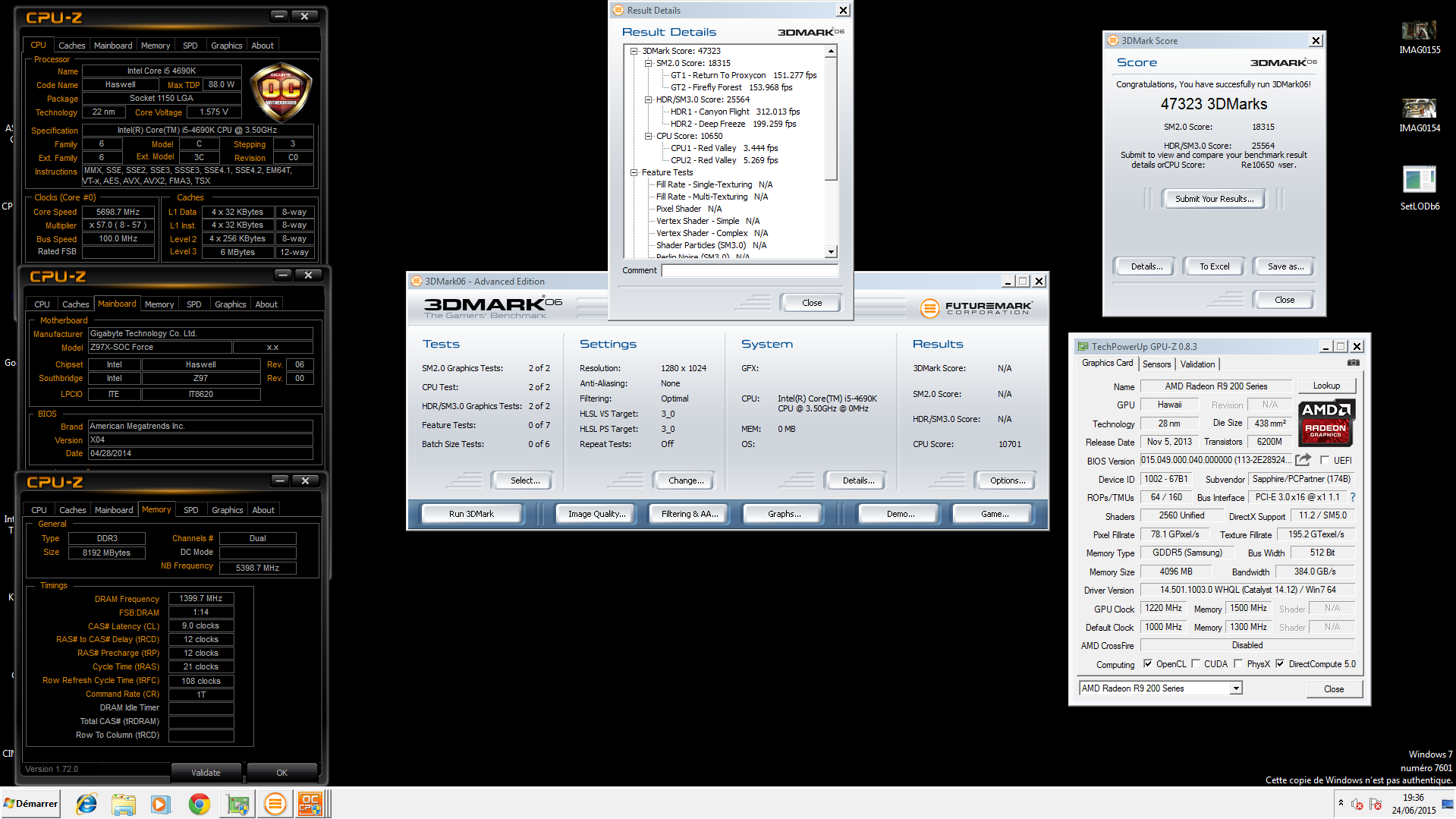The height and width of the screenshot is (819, 1456).
Task: Click the Démarrer start button
Action: (x=30, y=804)
